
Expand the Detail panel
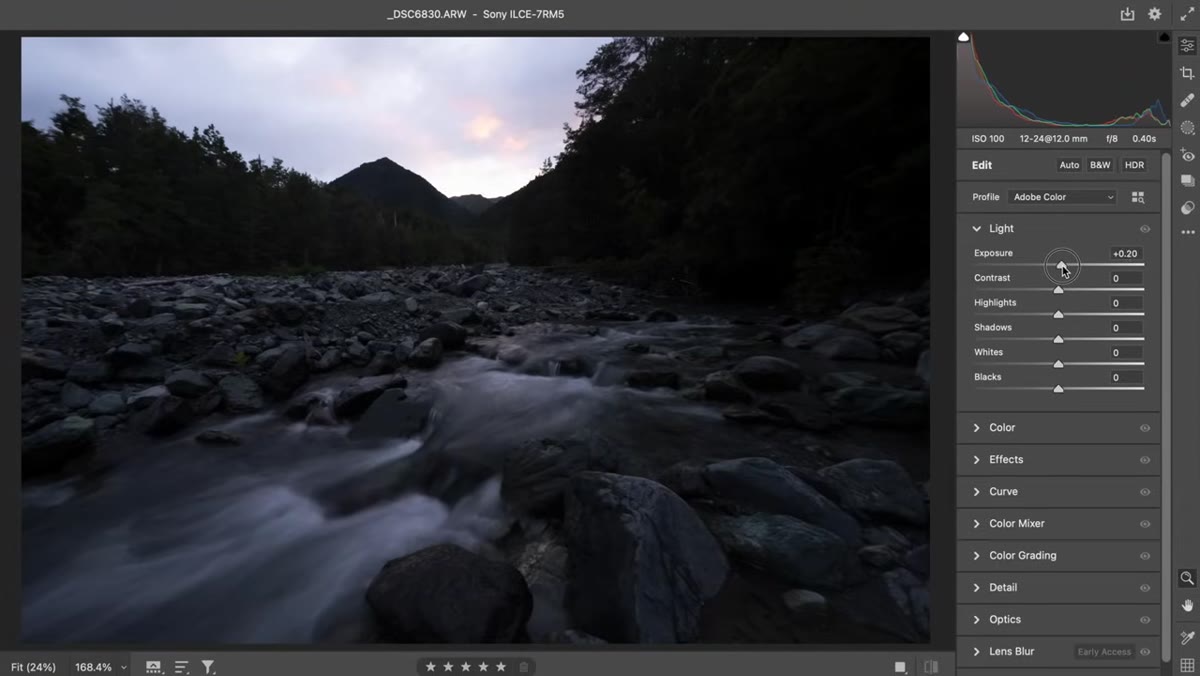click(x=977, y=588)
